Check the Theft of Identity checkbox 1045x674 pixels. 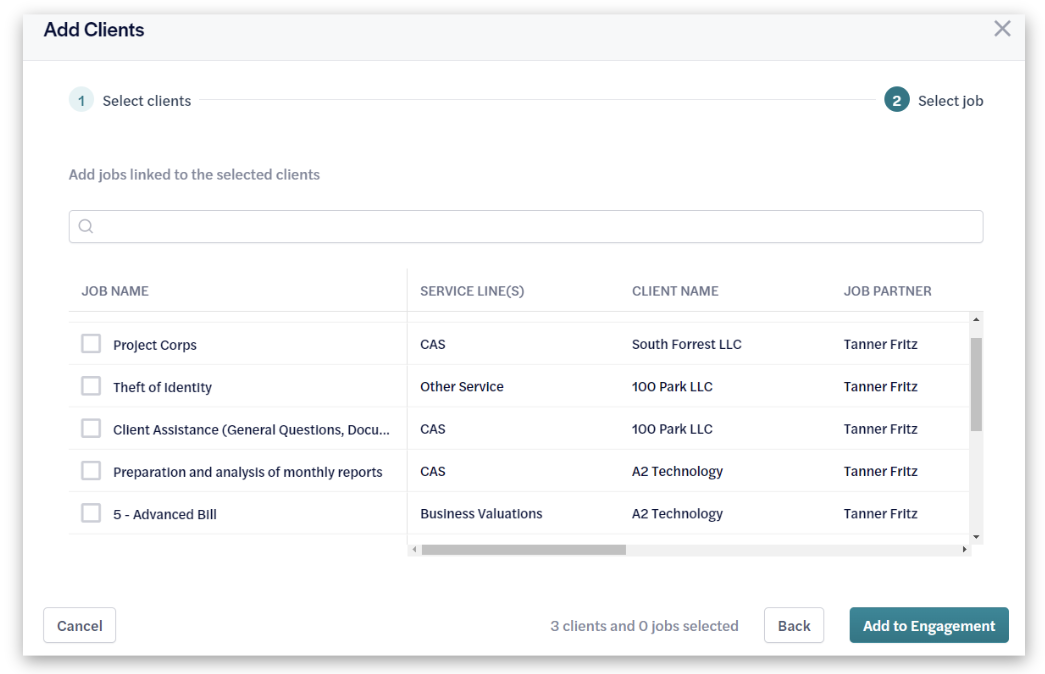(x=91, y=386)
